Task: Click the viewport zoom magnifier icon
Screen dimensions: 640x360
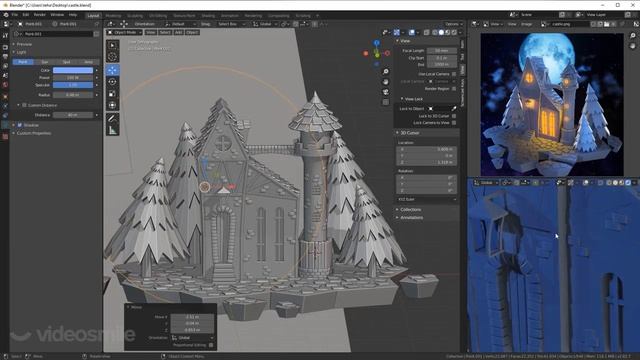Action: click(x=386, y=72)
